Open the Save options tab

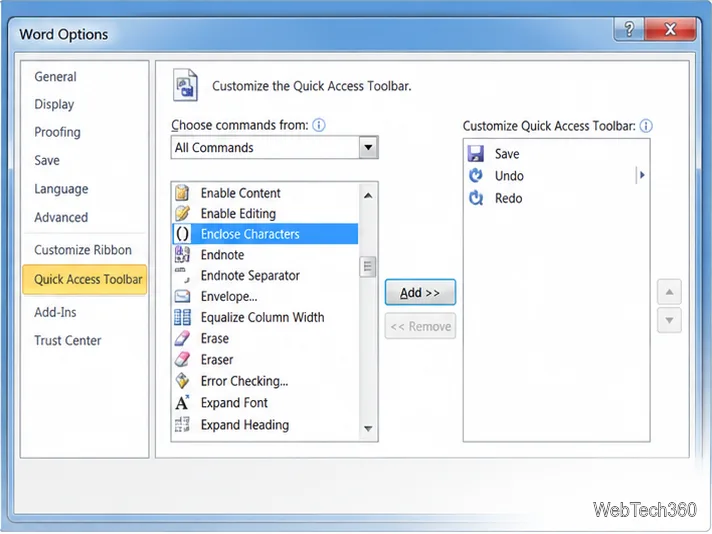click(47, 160)
